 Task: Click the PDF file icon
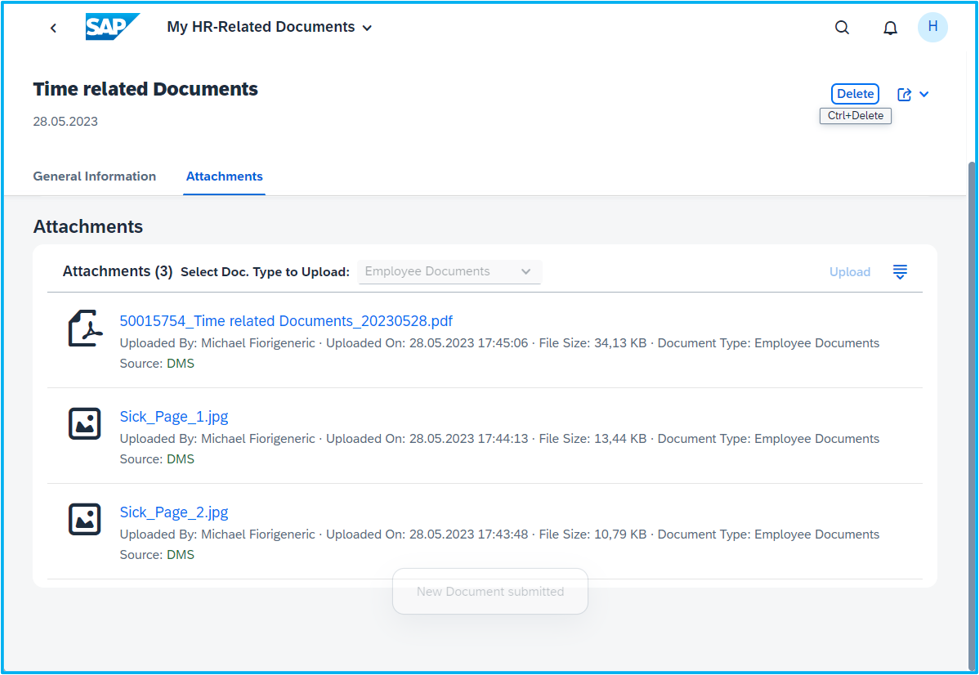pyautogui.click(x=85, y=328)
